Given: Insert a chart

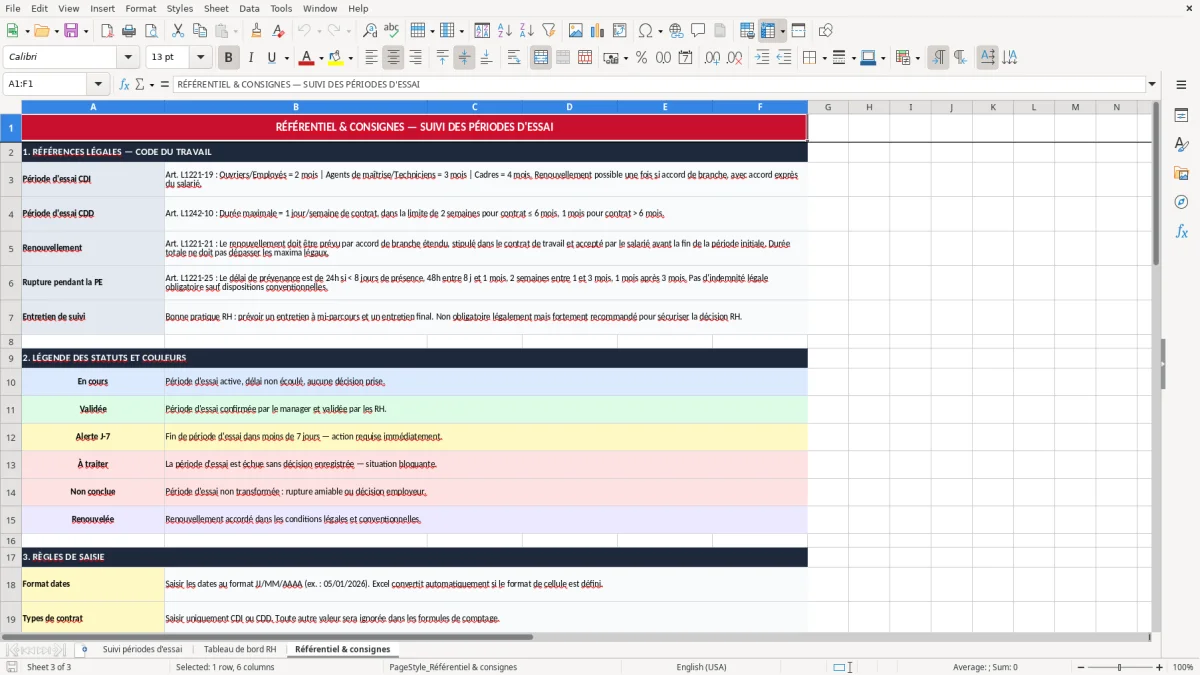Looking at the screenshot, I should point(598,31).
